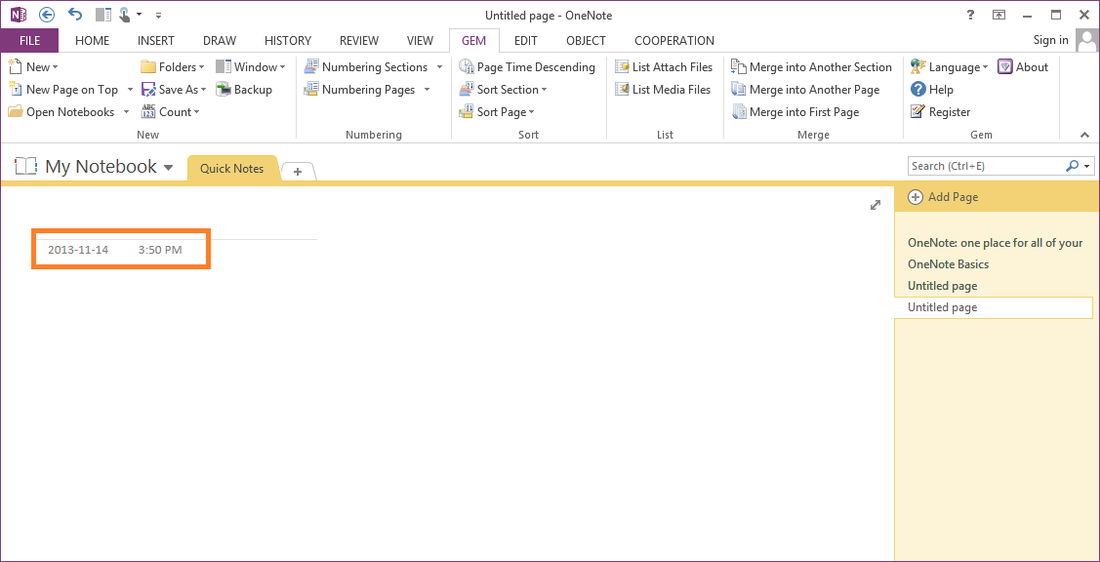The image size is (1100, 562).
Task: Open the Sort Section dropdown
Action: 503,90
